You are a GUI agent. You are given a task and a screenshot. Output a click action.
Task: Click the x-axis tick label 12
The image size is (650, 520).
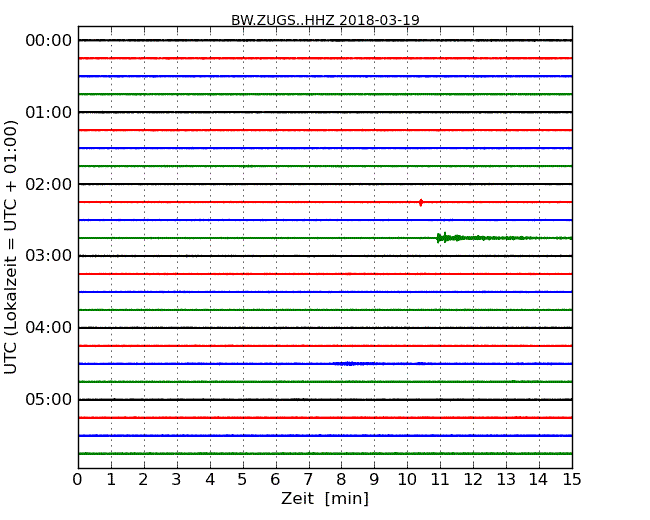[473, 480]
